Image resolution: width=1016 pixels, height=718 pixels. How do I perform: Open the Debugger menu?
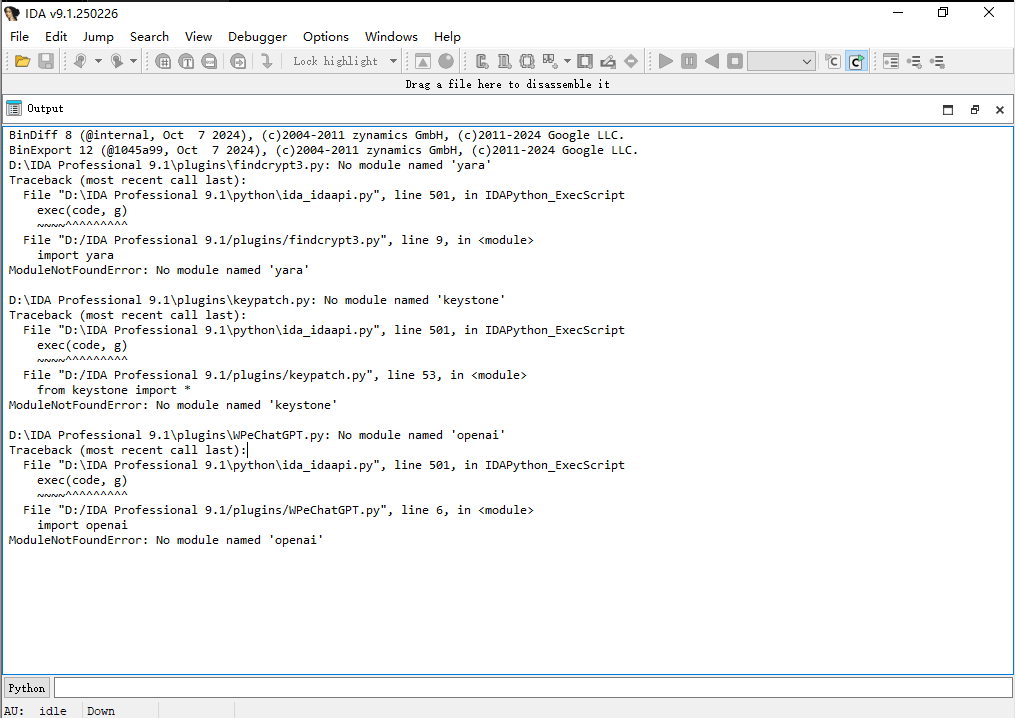(257, 37)
